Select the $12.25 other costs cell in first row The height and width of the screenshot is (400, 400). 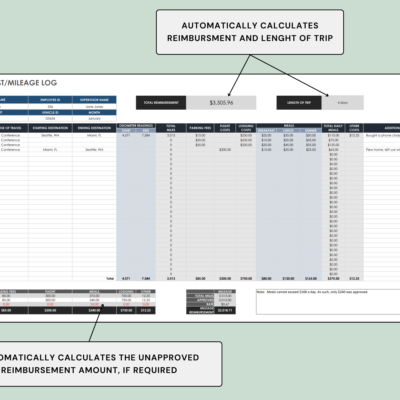coord(354,136)
